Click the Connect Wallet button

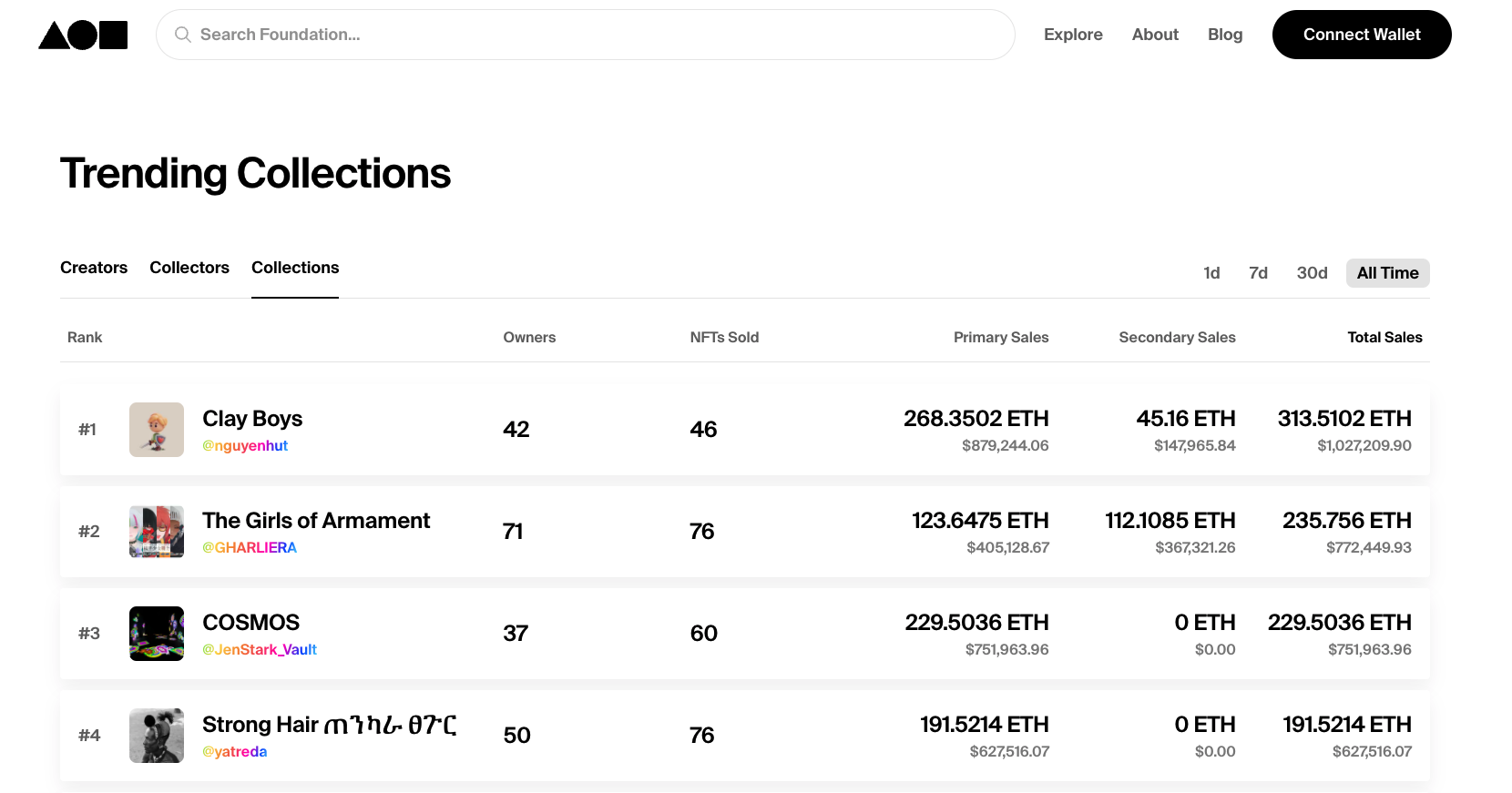1362,35
